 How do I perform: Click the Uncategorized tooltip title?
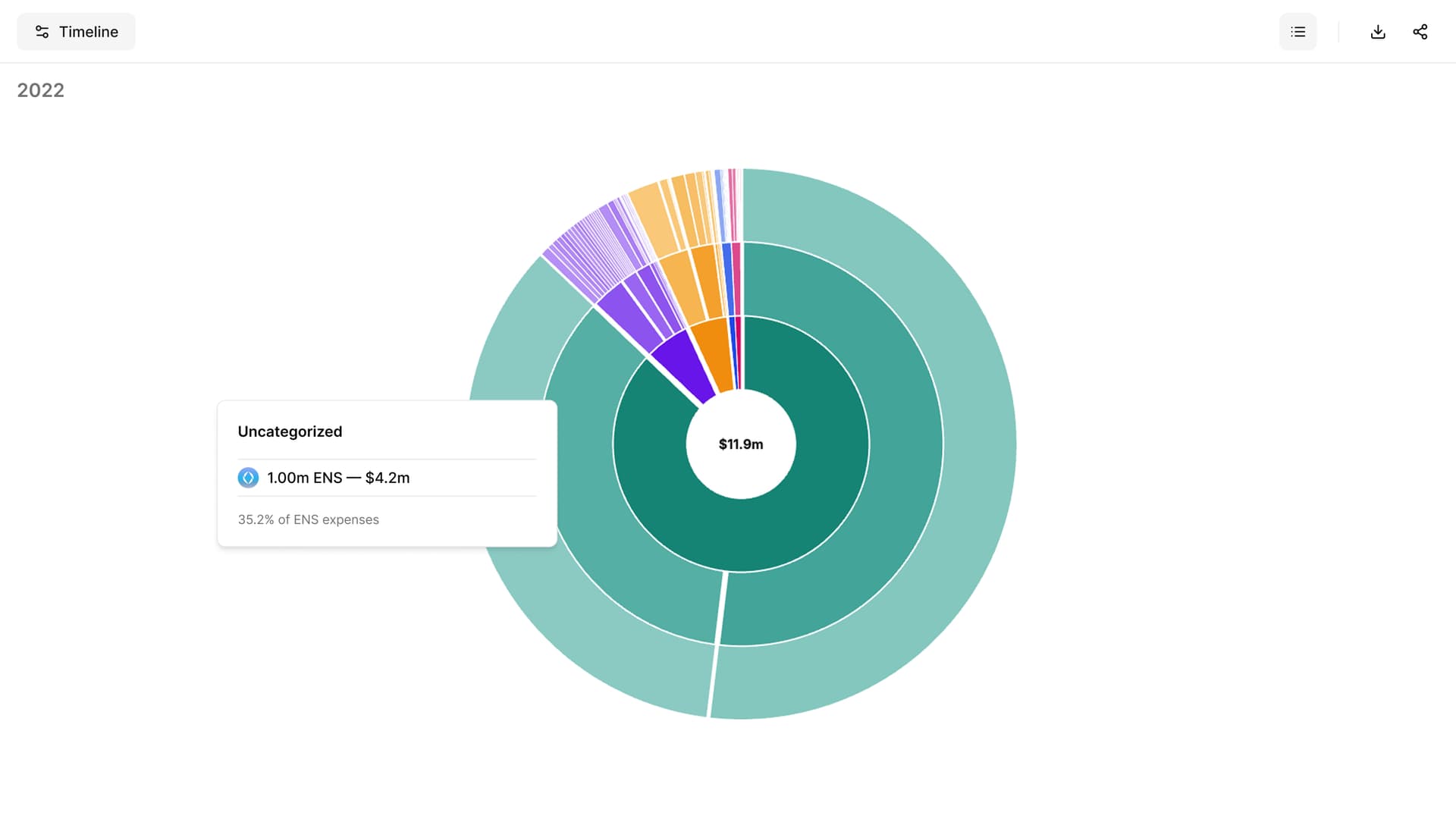[290, 431]
